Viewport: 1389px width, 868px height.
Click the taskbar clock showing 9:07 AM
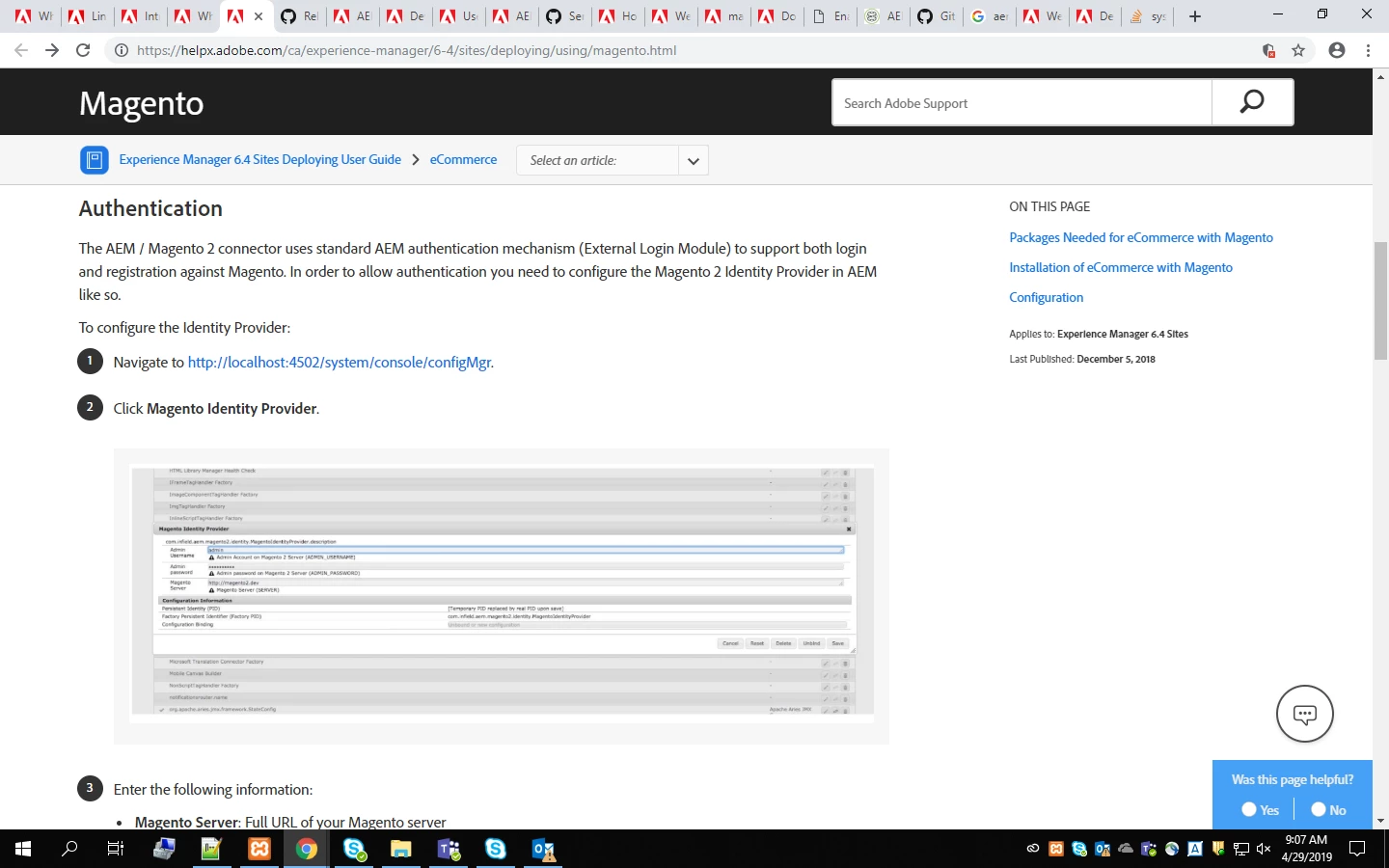coord(1306,849)
